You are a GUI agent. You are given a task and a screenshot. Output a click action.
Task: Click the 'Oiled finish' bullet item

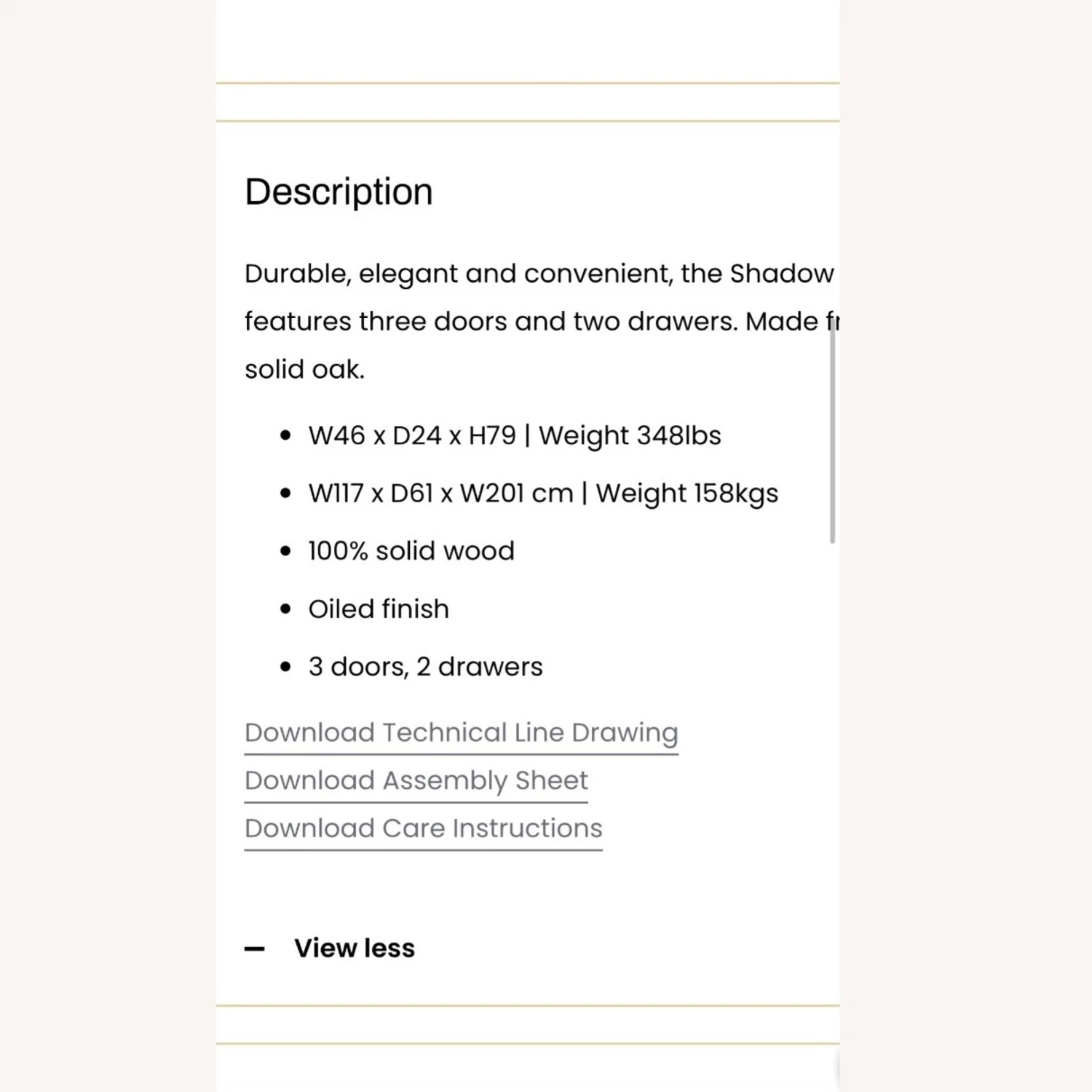379,609
